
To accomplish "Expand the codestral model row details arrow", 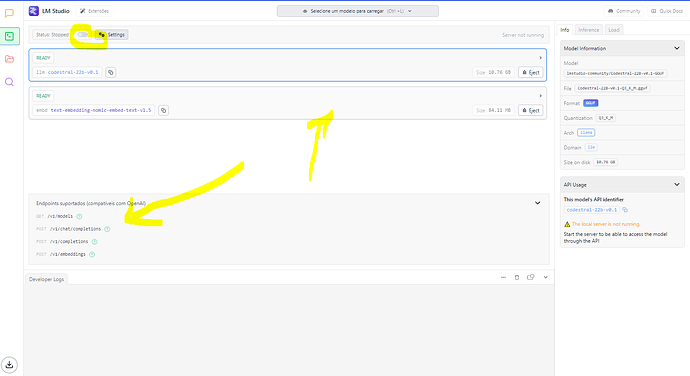I will click(540, 58).
